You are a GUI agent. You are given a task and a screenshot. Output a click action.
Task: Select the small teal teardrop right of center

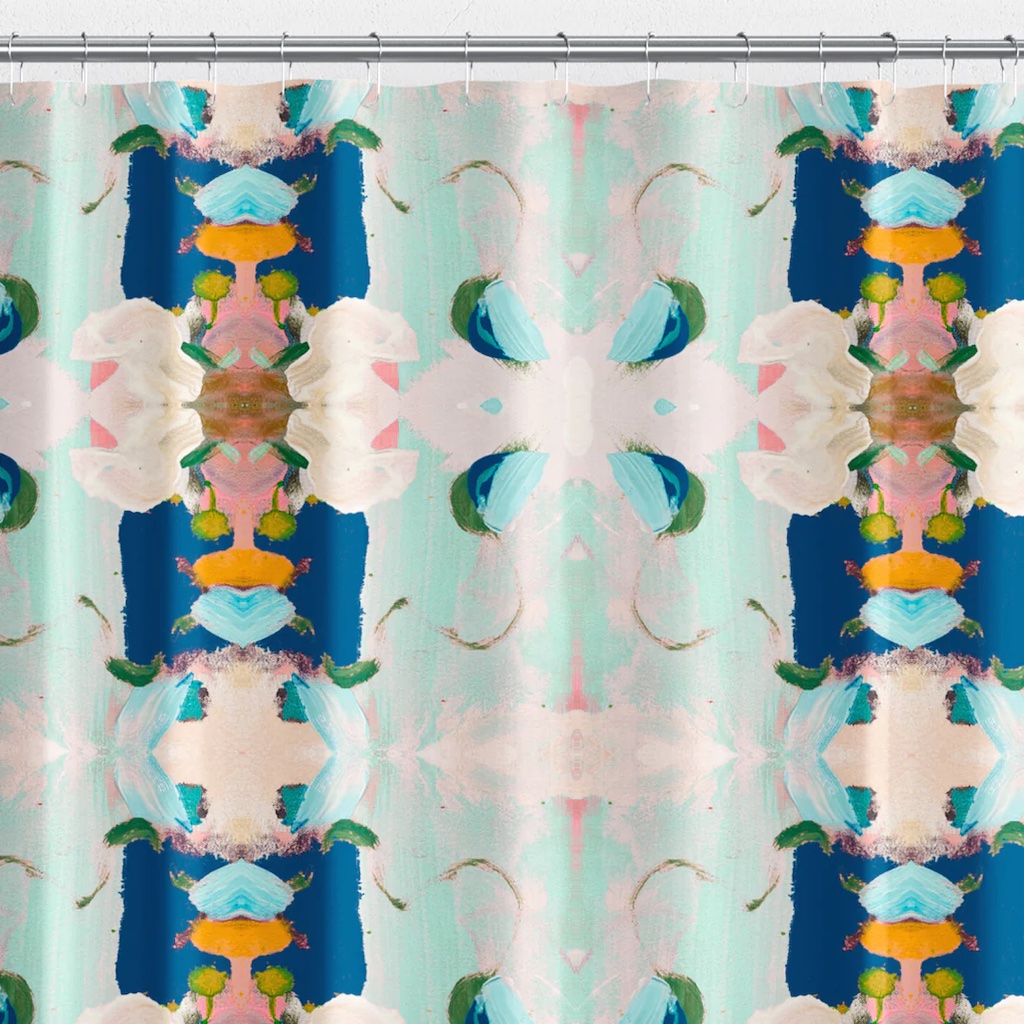665,405
